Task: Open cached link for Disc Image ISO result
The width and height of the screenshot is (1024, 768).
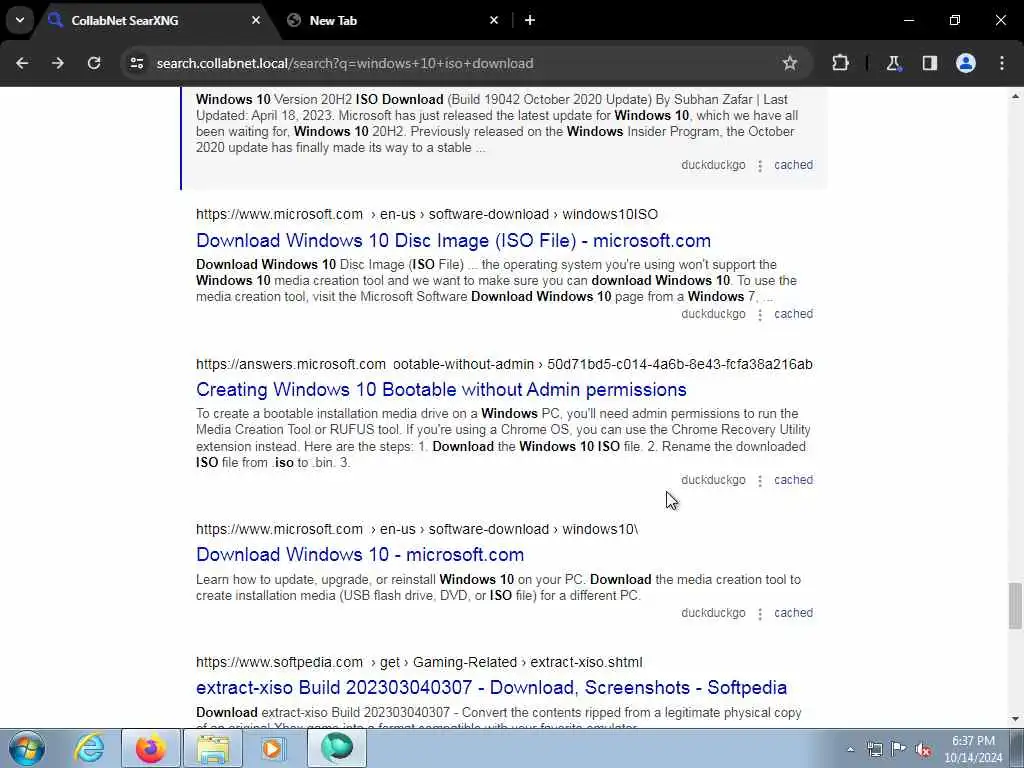Action: click(x=793, y=313)
